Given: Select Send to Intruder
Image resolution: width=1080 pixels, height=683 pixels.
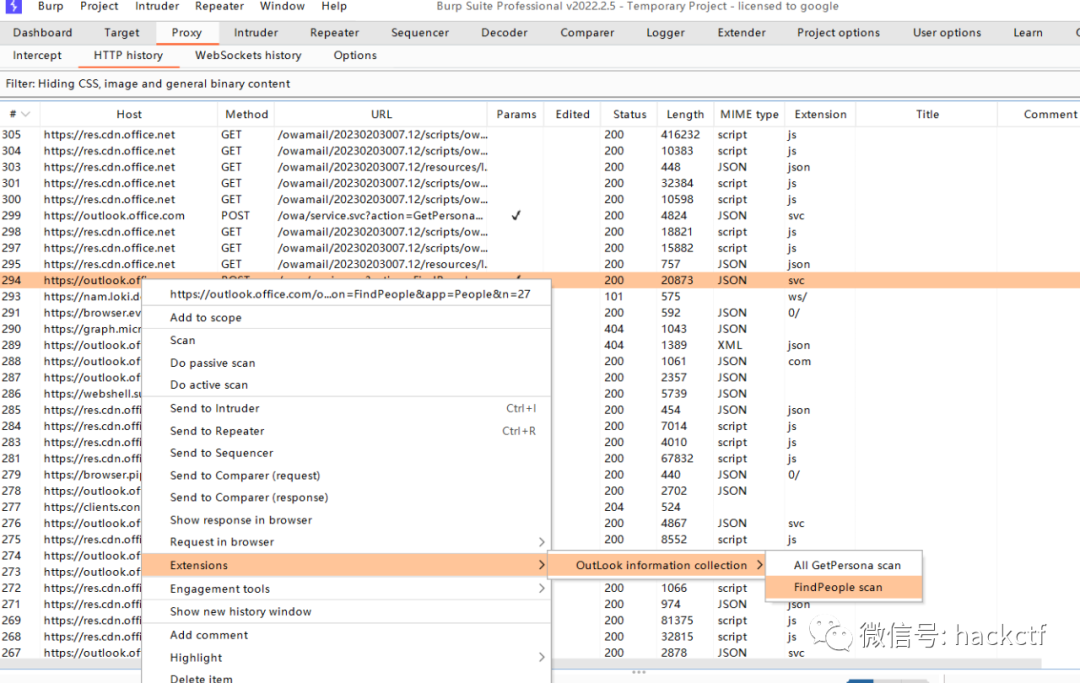Looking at the screenshot, I should tap(346, 408).
